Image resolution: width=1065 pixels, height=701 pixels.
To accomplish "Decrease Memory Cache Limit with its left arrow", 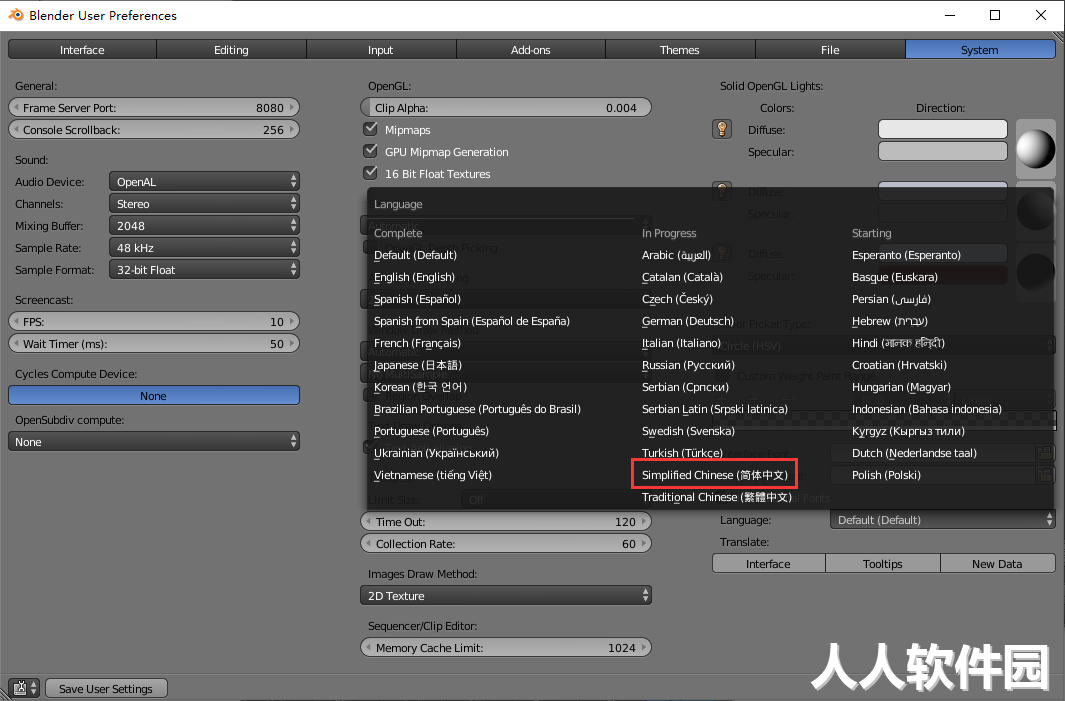I will [x=368, y=647].
